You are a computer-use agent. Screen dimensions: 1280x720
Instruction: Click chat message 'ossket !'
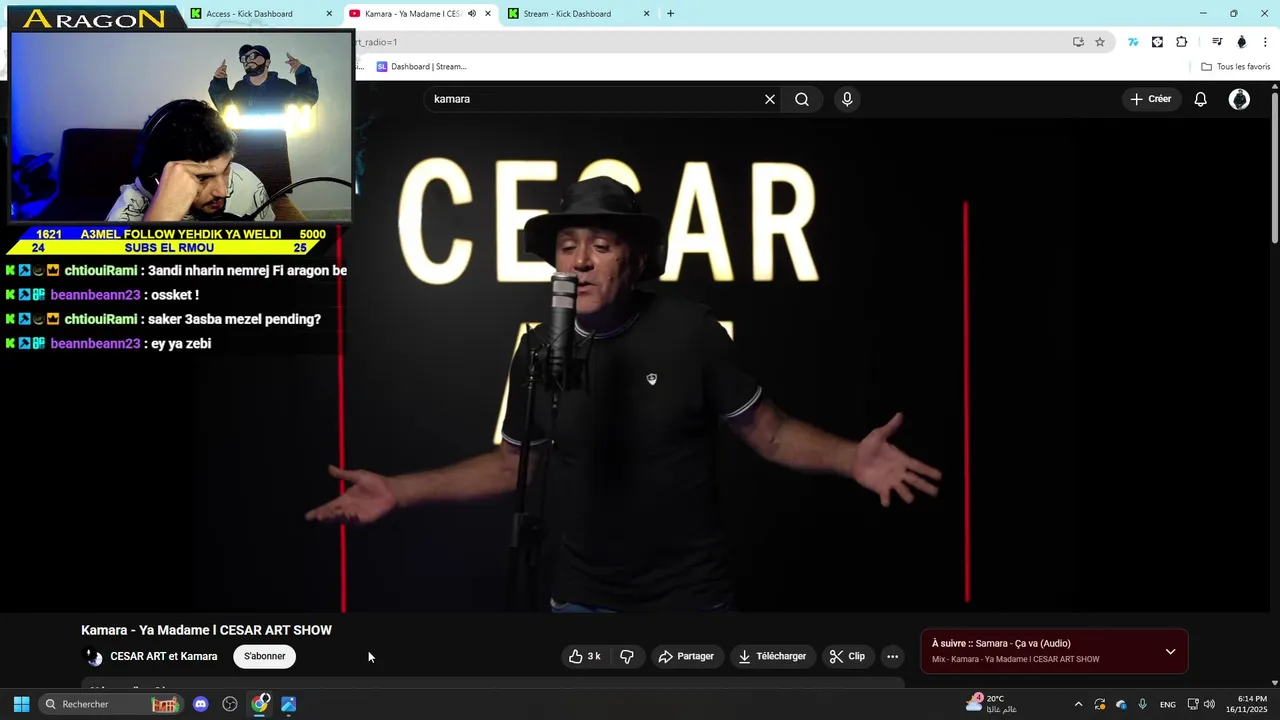click(174, 295)
